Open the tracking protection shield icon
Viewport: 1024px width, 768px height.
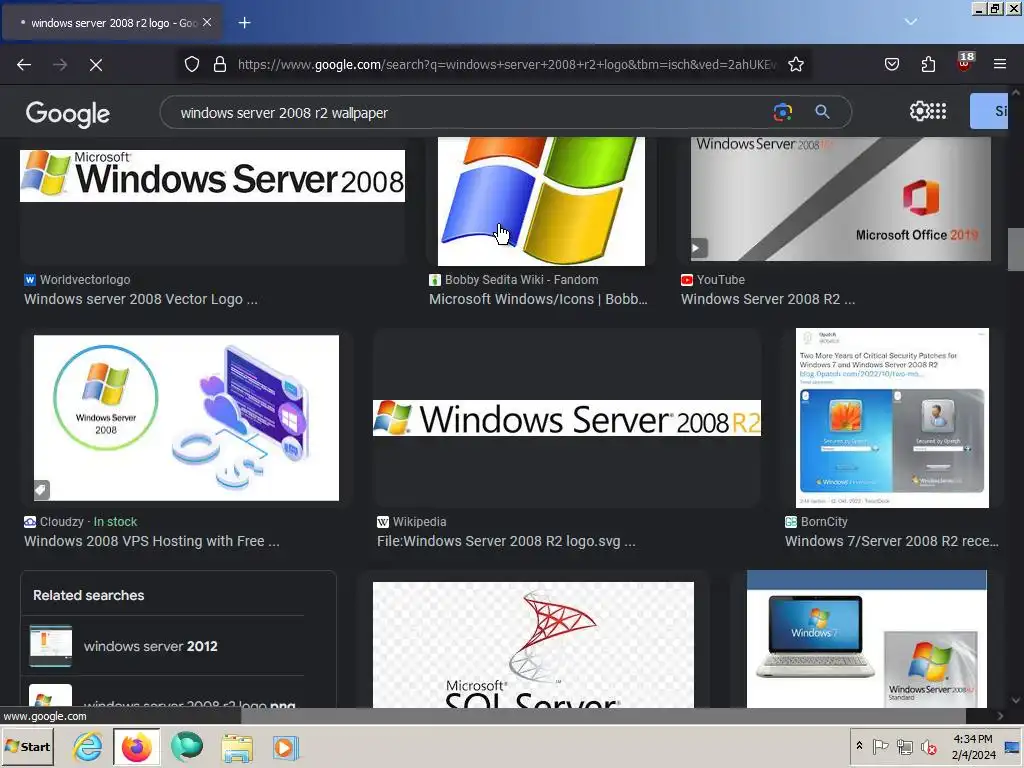click(191, 64)
